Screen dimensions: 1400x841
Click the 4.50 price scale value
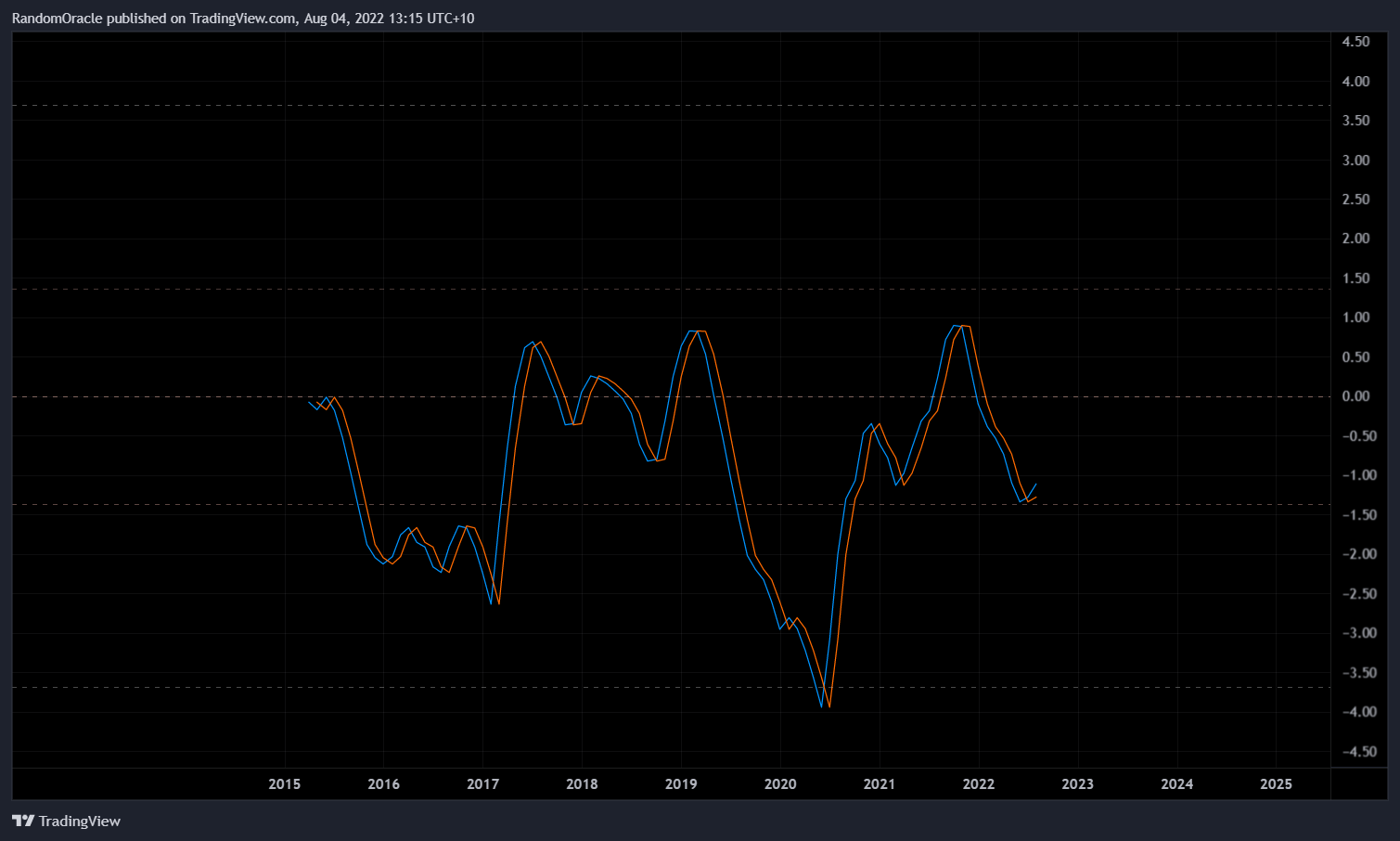click(1355, 42)
